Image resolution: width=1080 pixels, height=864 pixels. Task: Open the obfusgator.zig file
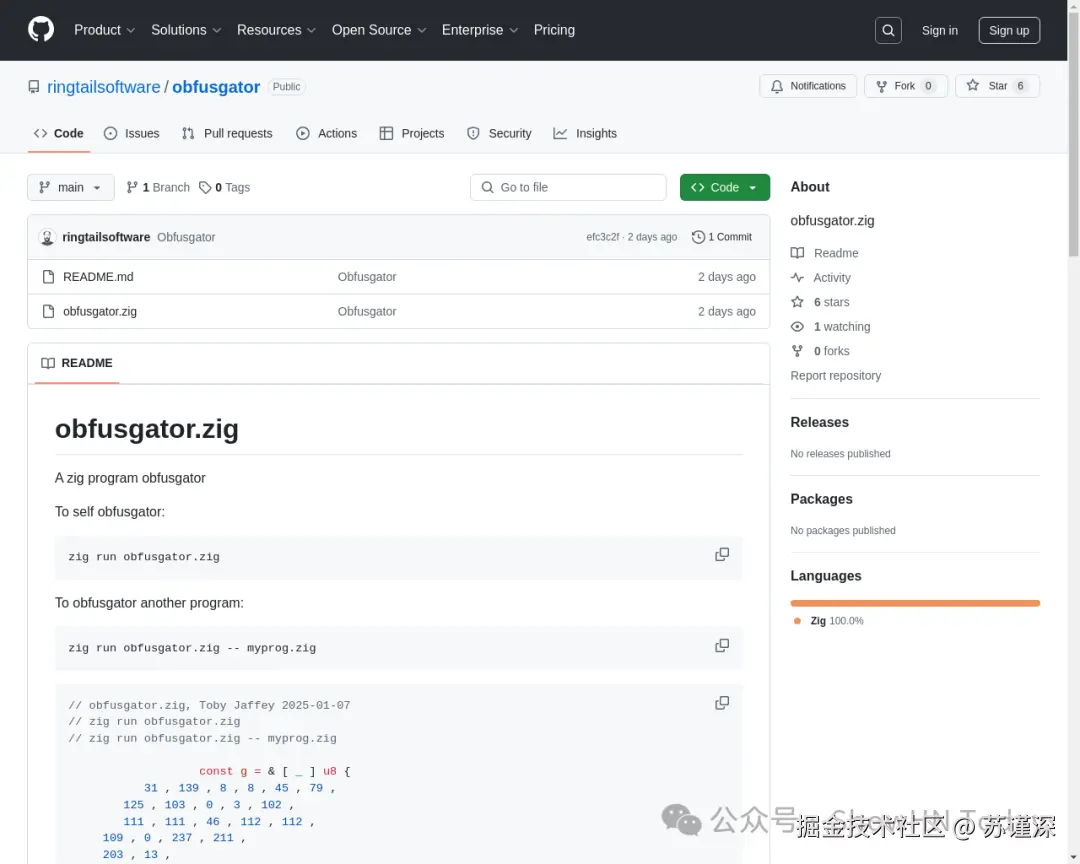[100, 311]
